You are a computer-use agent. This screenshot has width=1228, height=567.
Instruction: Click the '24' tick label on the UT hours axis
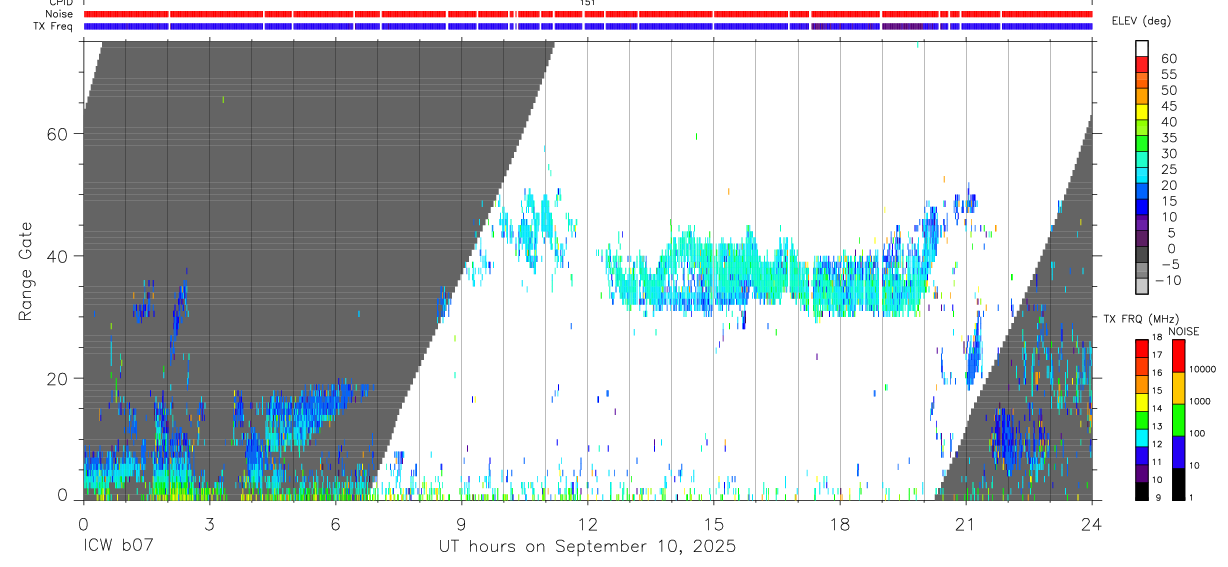1091,523
